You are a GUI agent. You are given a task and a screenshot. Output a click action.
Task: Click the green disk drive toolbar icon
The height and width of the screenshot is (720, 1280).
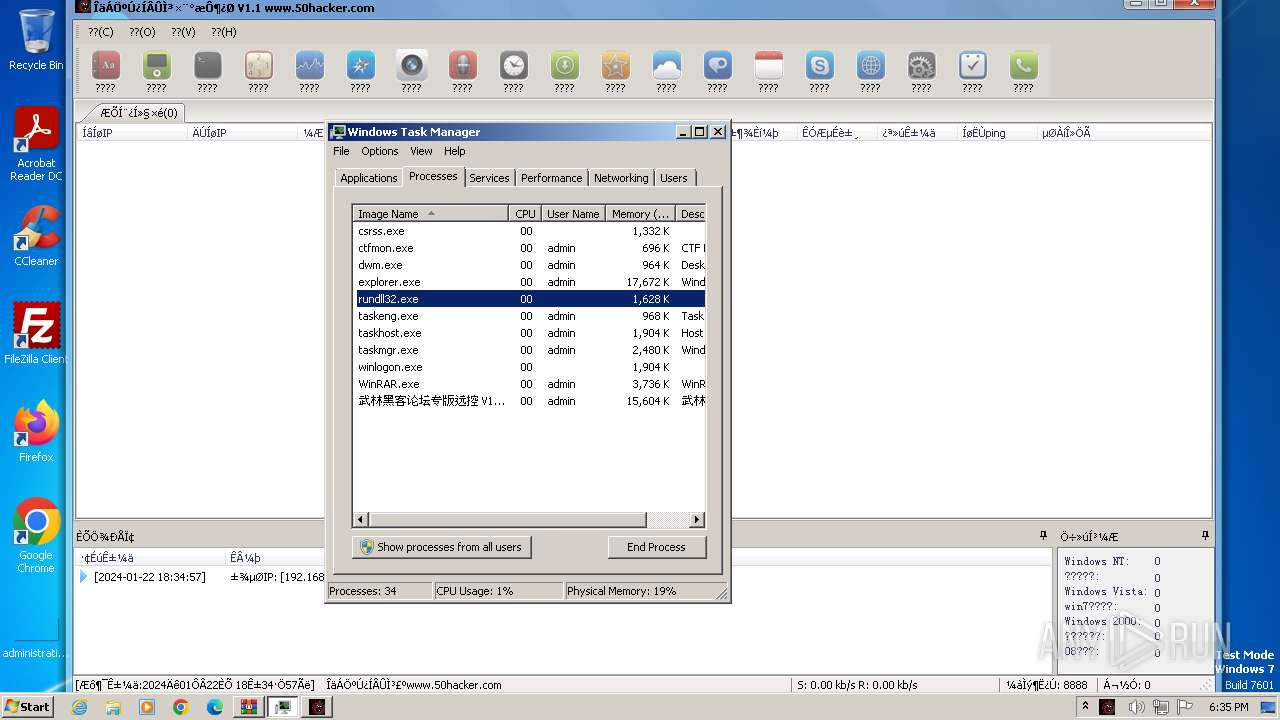coord(157,66)
